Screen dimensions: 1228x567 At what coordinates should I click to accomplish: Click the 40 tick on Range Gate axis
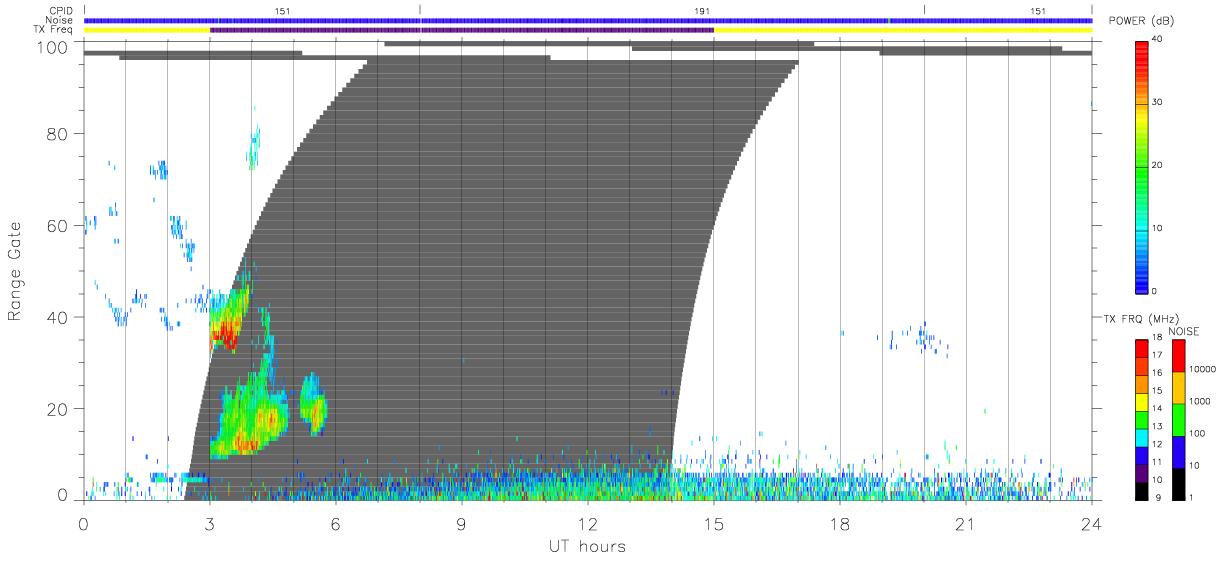click(59, 317)
